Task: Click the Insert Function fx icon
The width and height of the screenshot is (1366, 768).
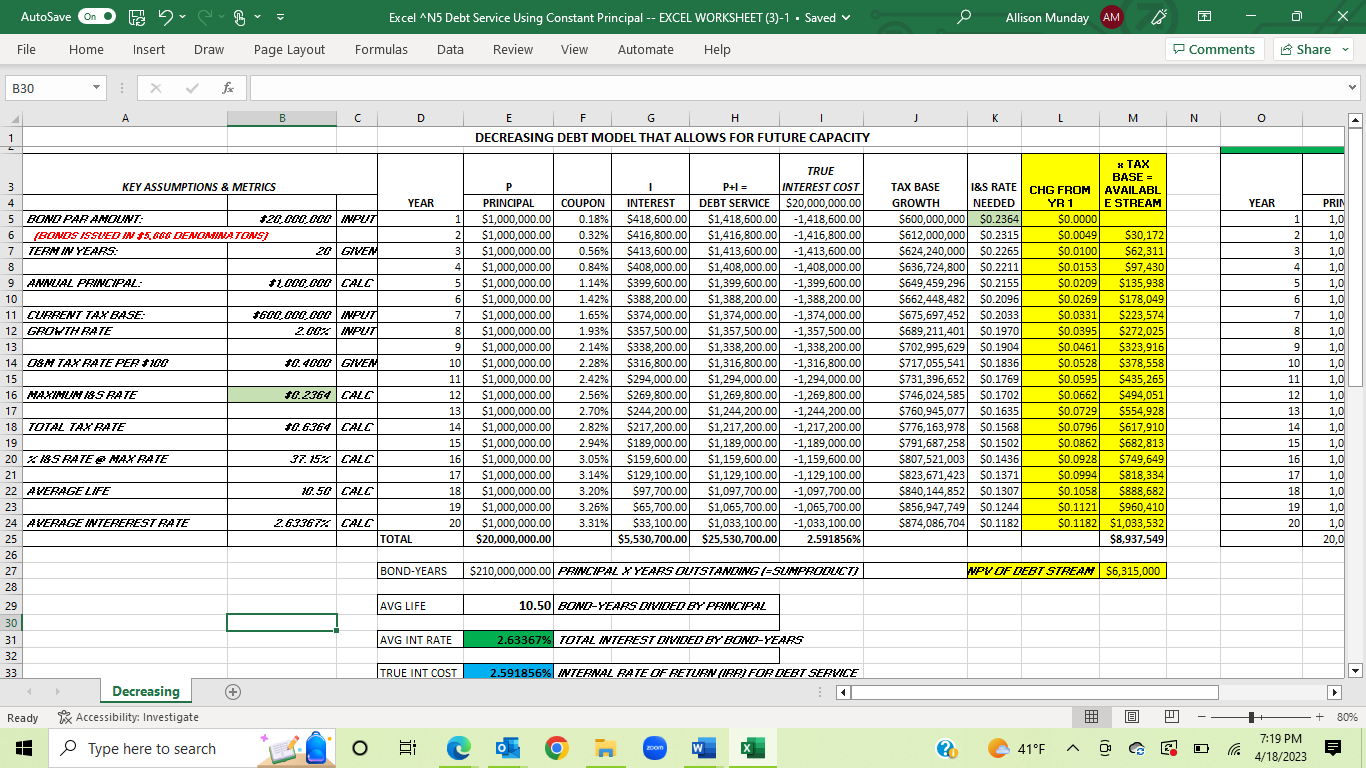Action: (x=228, y=88)
